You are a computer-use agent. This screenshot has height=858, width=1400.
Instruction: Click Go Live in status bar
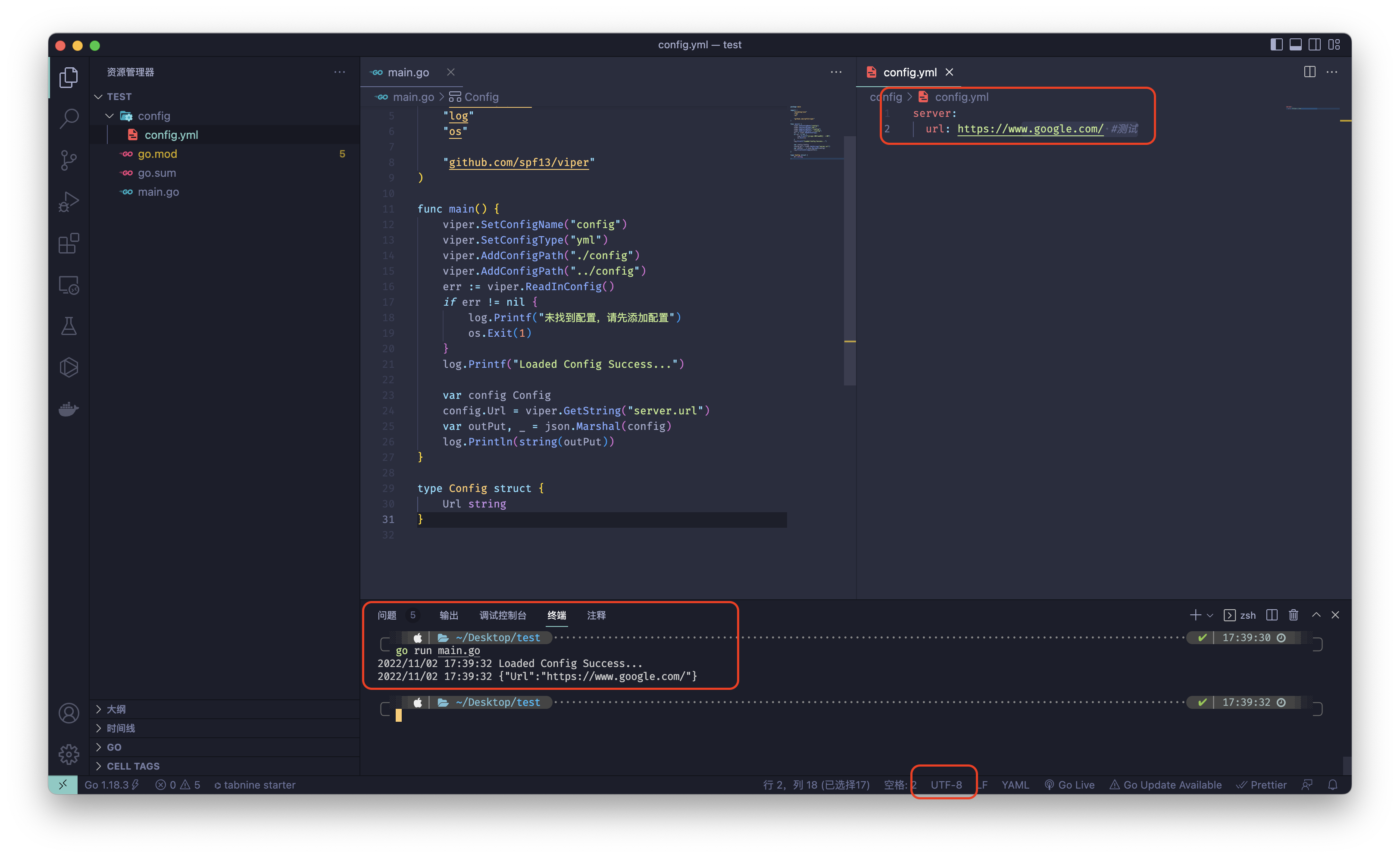point(1069,785)
